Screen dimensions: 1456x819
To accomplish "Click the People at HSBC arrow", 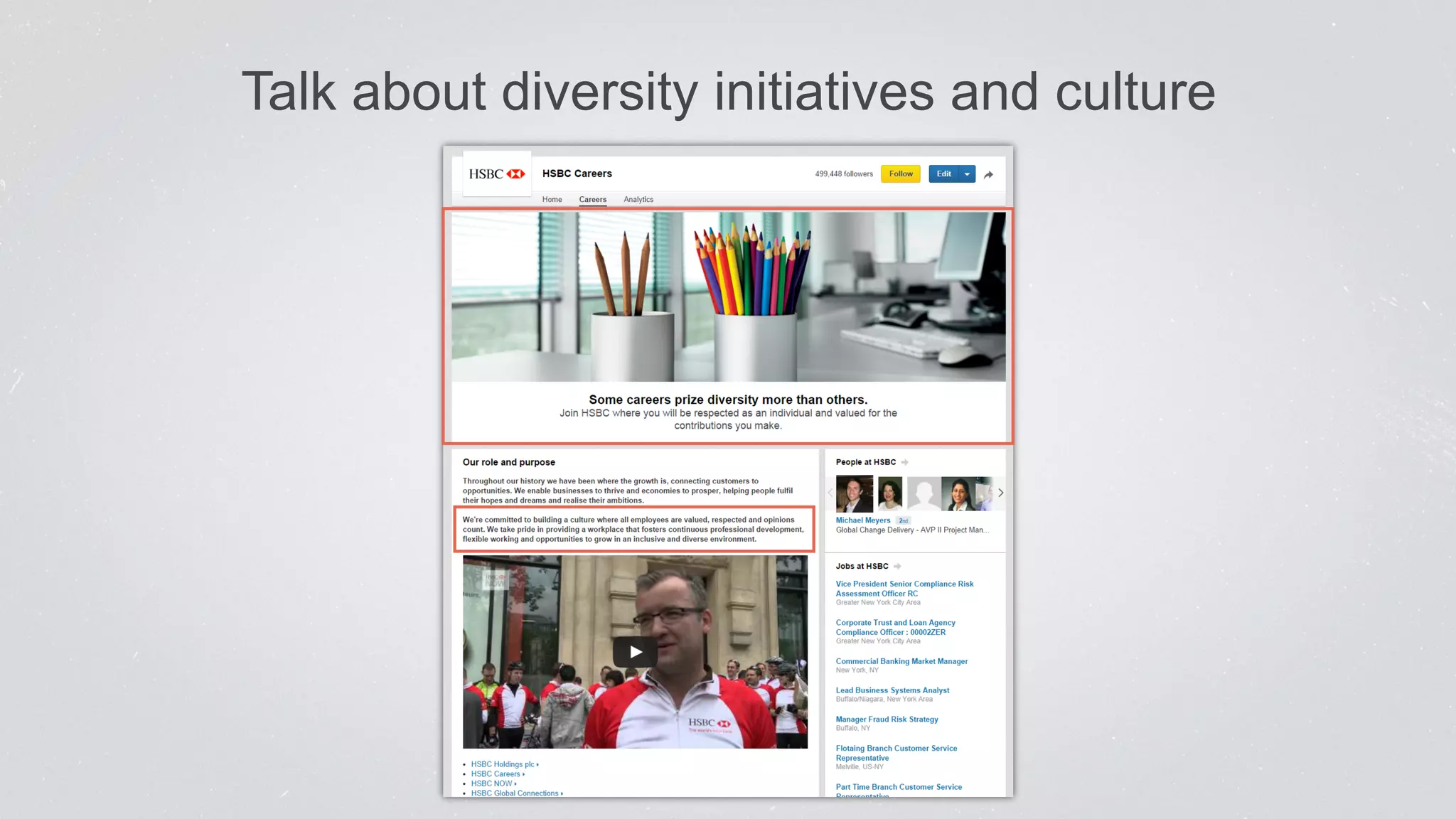I will point(905,462).
